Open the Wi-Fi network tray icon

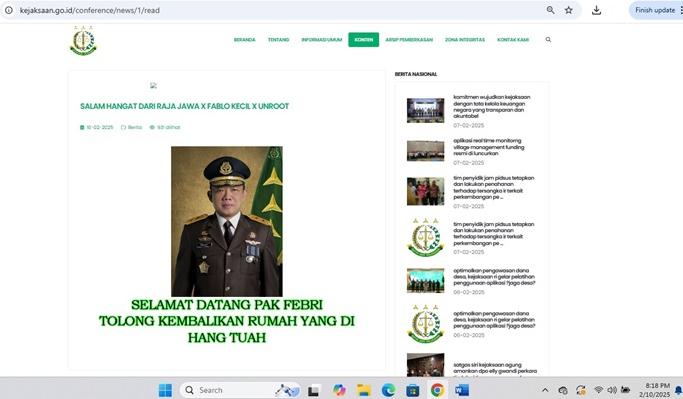(599, 390)
